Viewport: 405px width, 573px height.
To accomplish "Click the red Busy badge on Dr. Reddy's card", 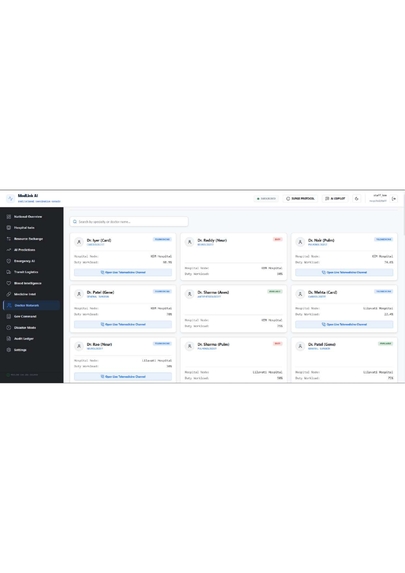I will (277, 239).
